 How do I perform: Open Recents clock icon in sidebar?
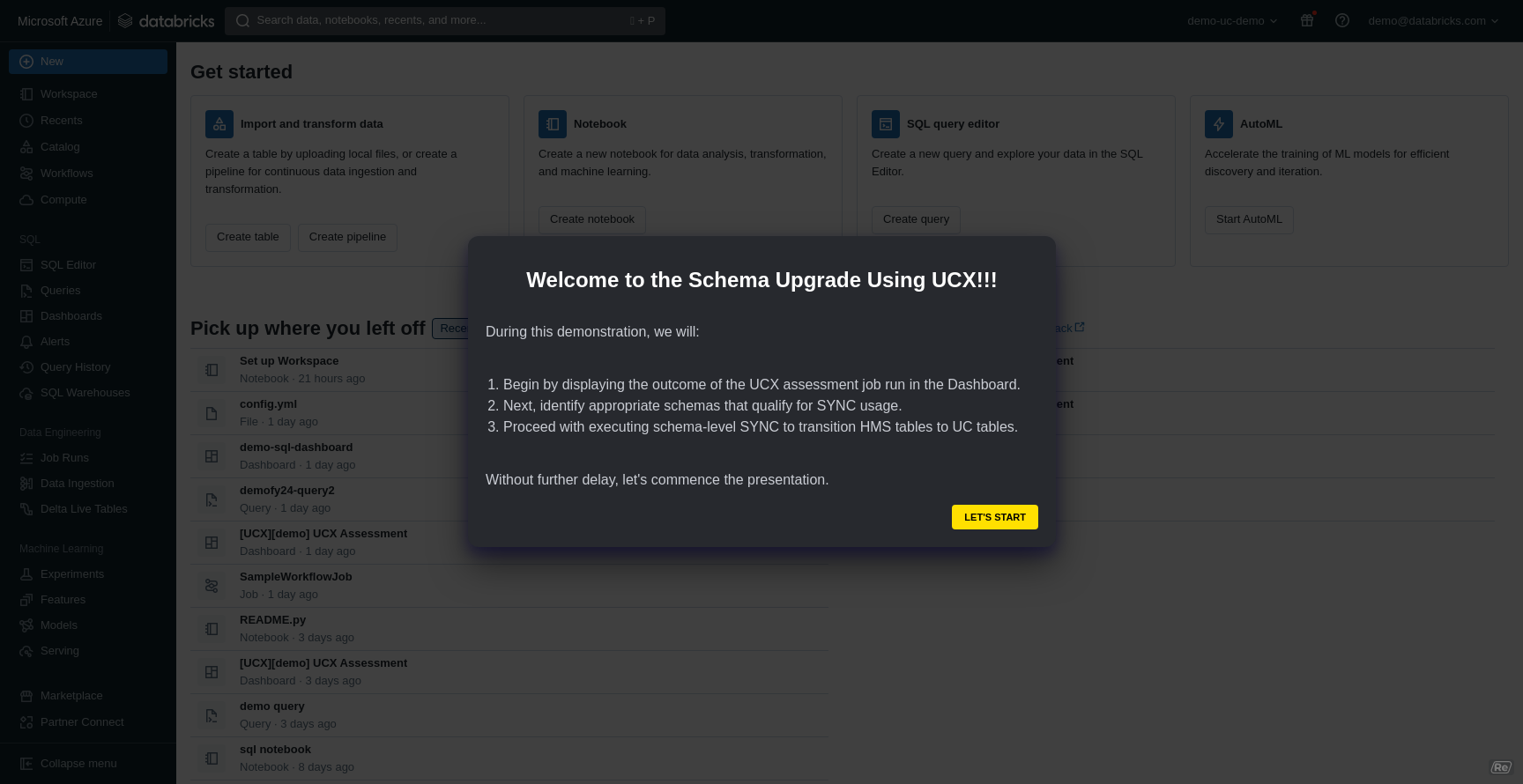pos(26,121)
